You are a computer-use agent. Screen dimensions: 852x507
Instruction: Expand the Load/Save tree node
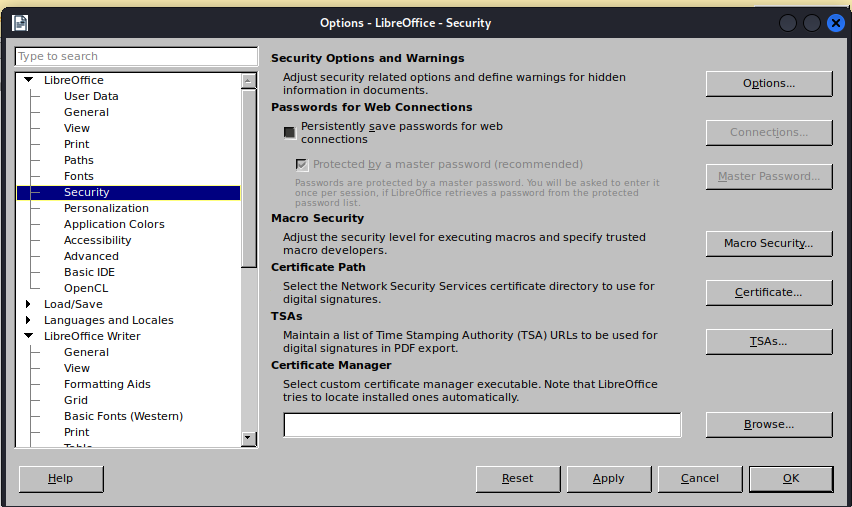click(x=29, y=304)
